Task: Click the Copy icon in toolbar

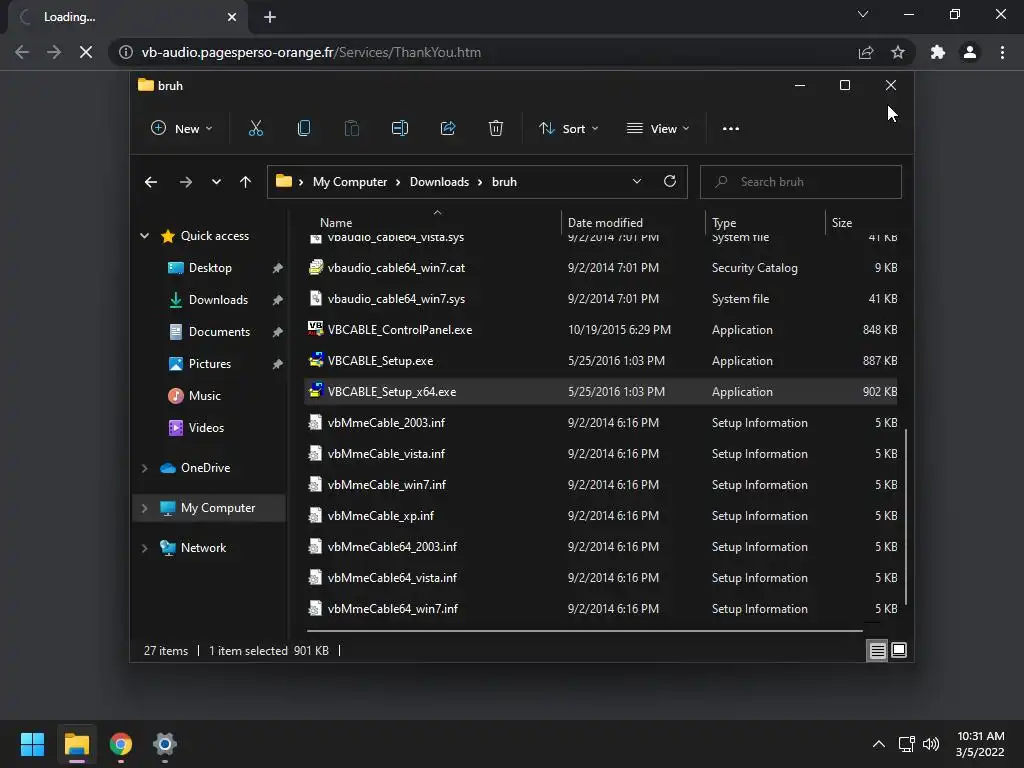Action: click(304, 129)
